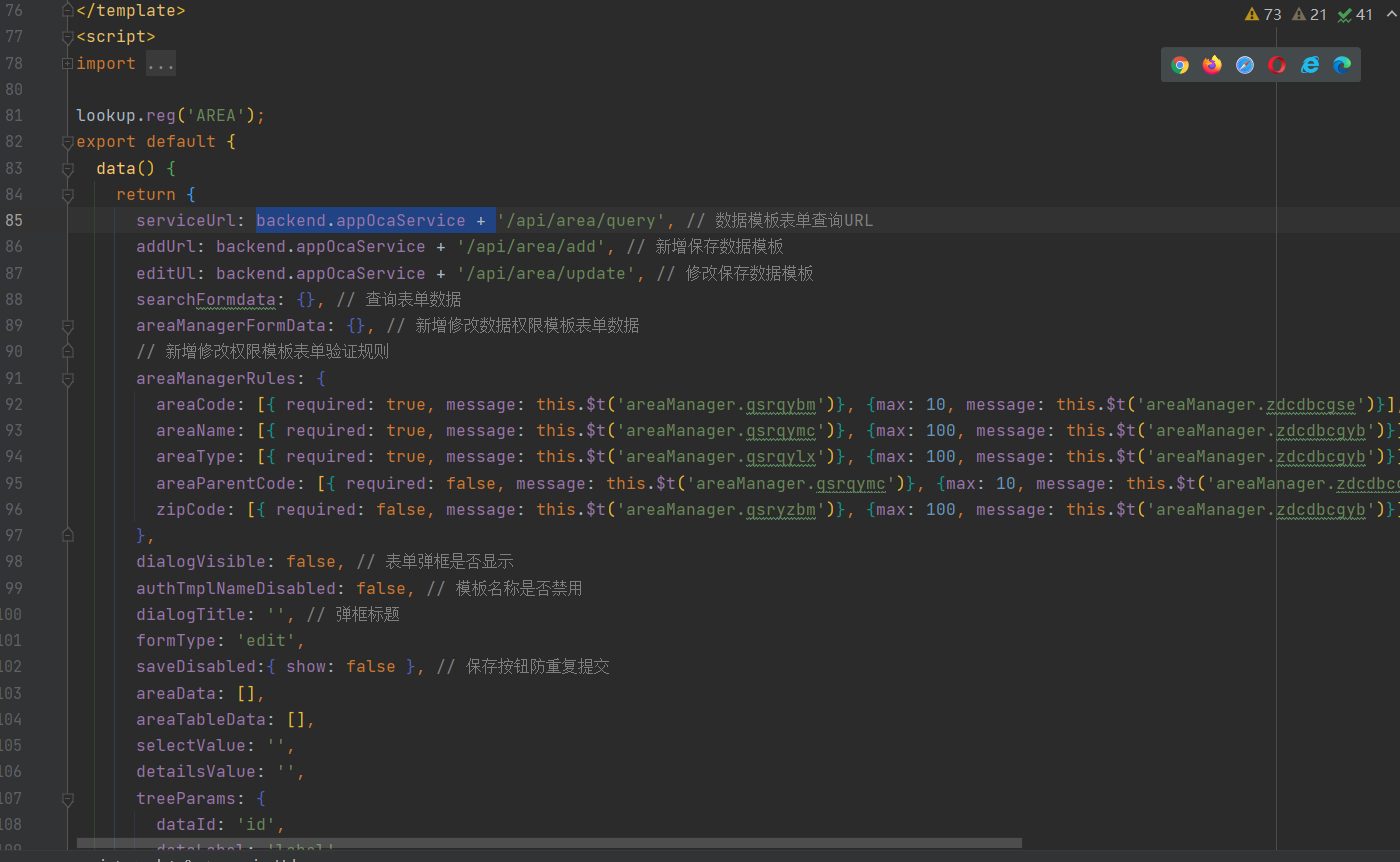1400x862 pixels.
Task: Click the saveDisabled property
Action: (x=196, y=666)
